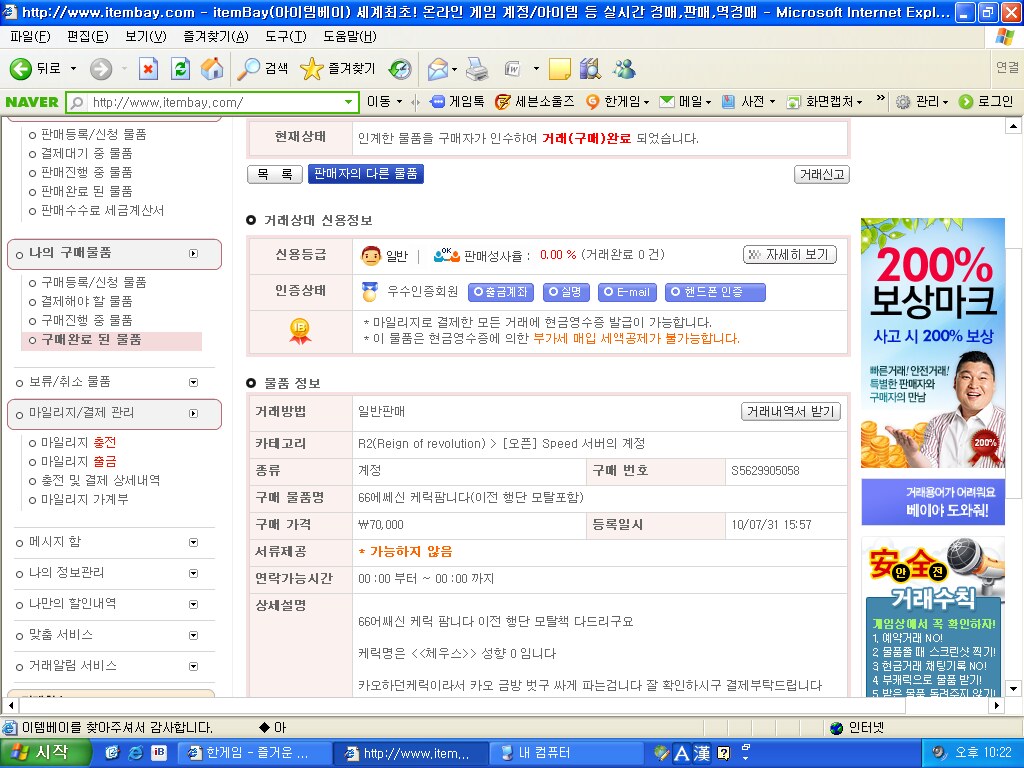This screenshot has height=768, width=1024.
Task: Expand the 메시지 함 sidebar section
Action: pos(193,542)
